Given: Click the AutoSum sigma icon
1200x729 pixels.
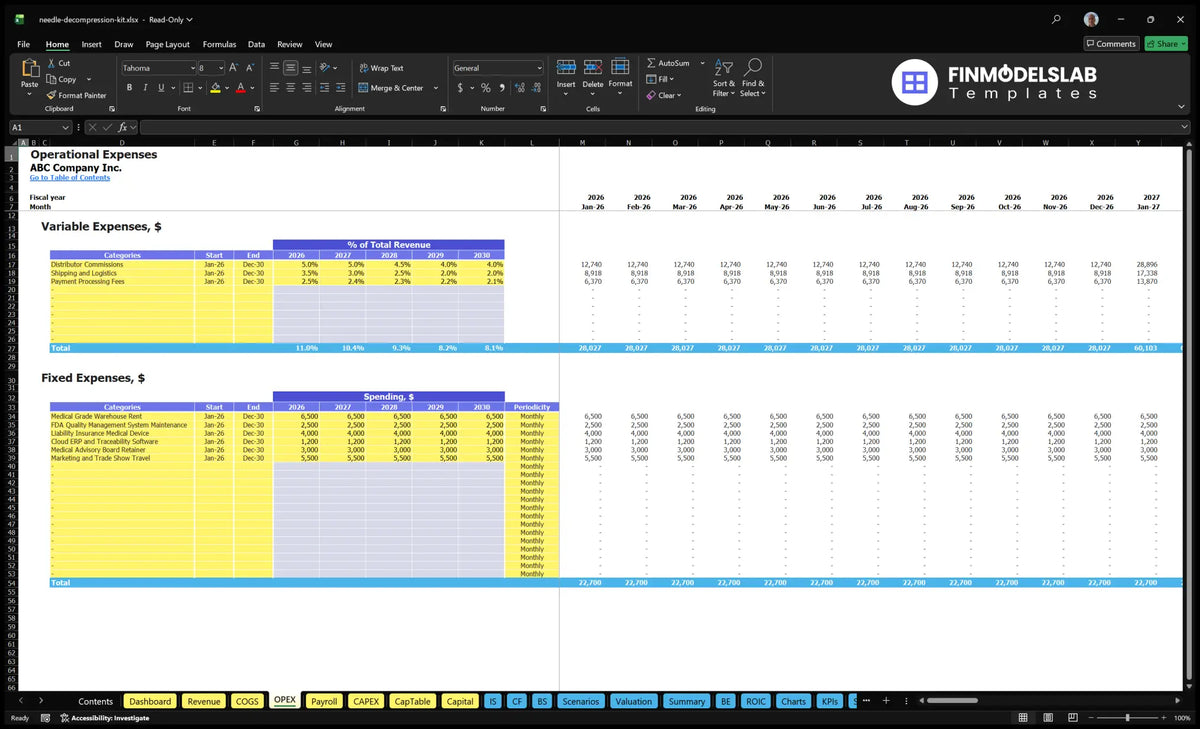Looking at the screenshot, I should 652,63.
